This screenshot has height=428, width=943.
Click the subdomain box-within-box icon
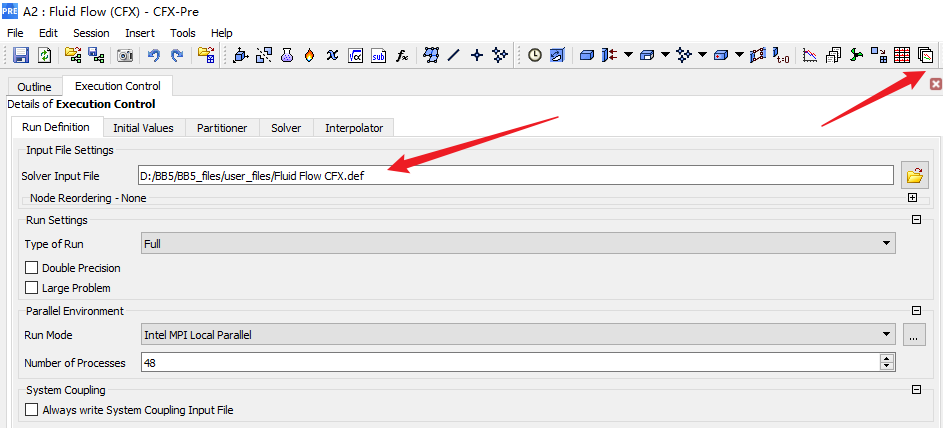point(647,55)
